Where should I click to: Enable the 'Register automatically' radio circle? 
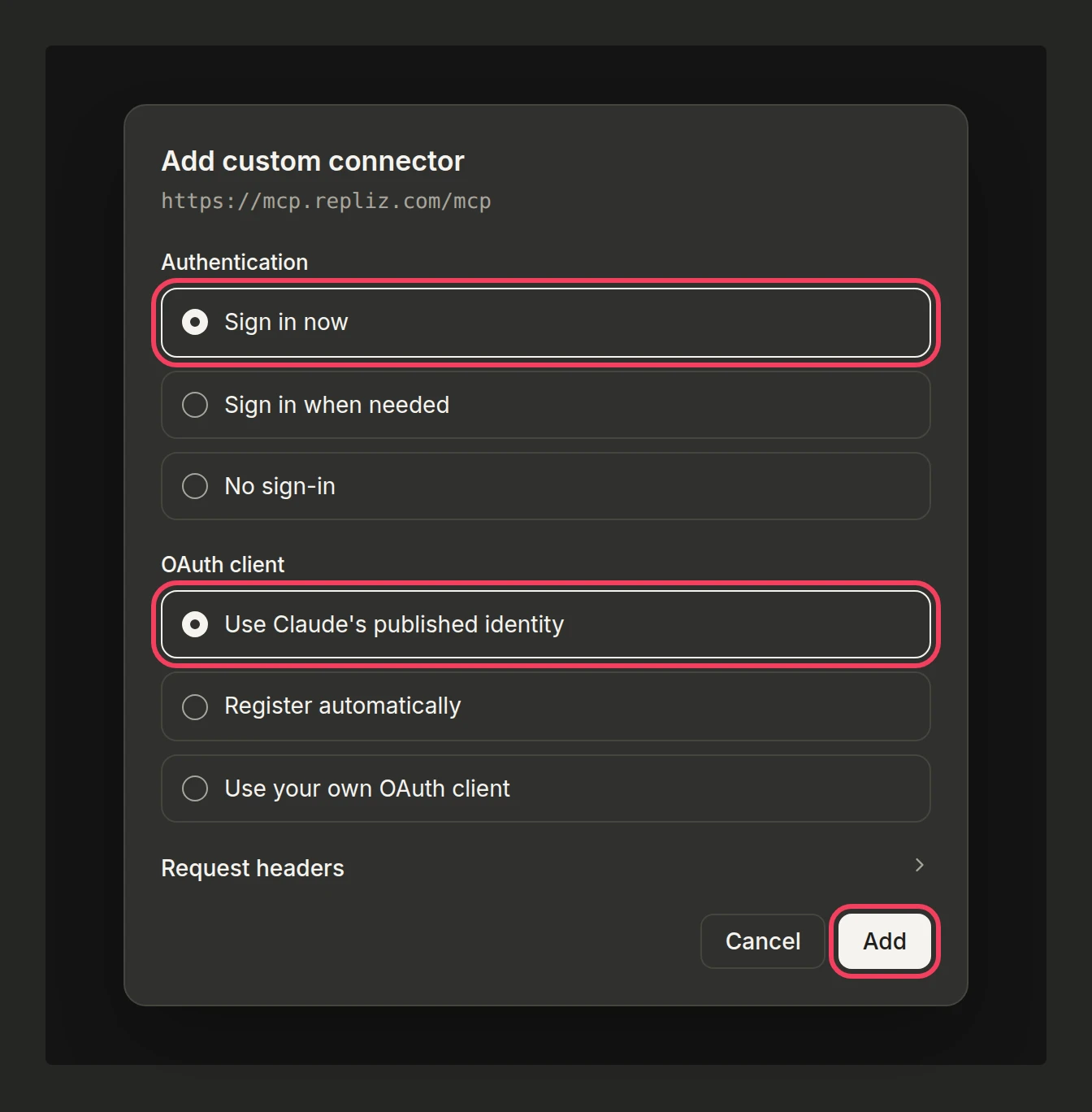coord(195,706)
